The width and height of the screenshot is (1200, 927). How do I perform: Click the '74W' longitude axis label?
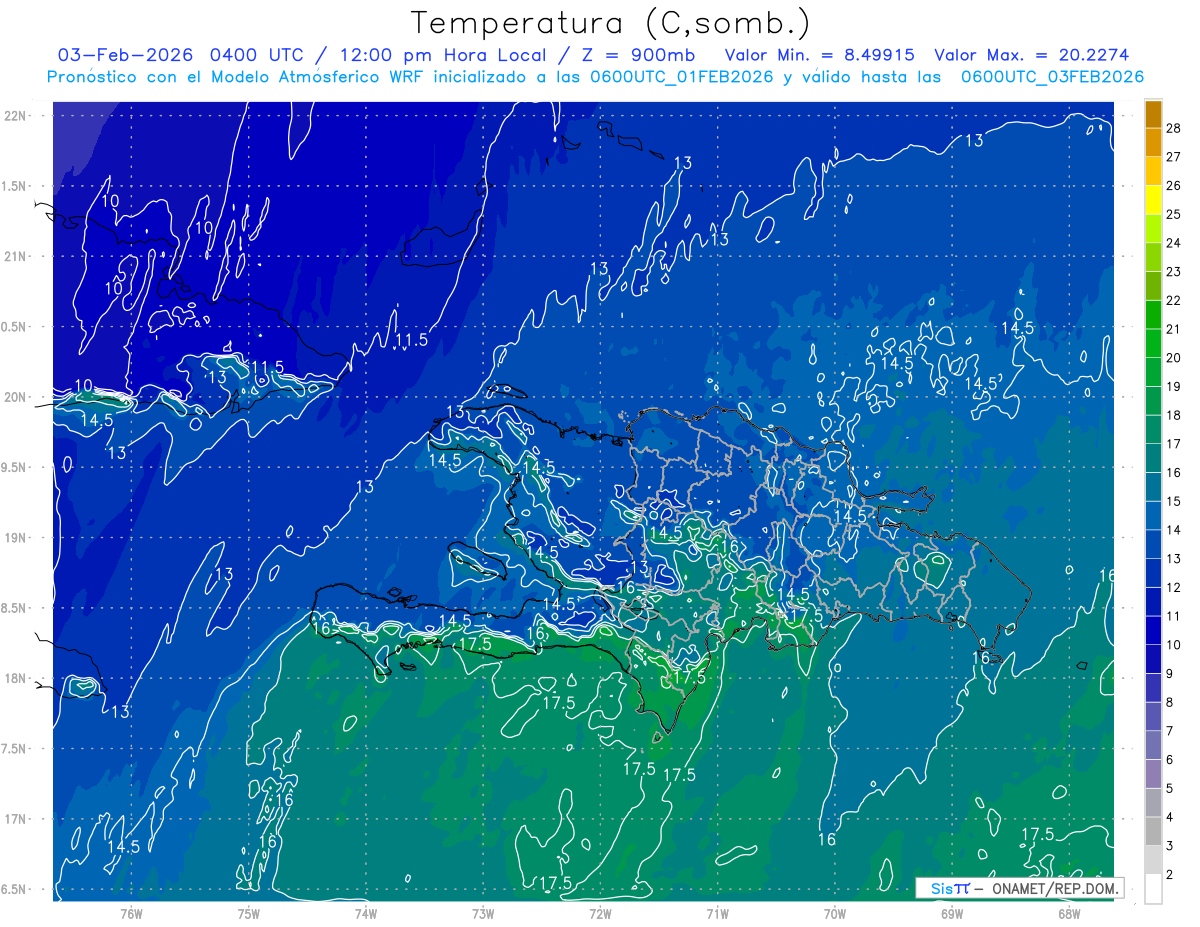365,914
